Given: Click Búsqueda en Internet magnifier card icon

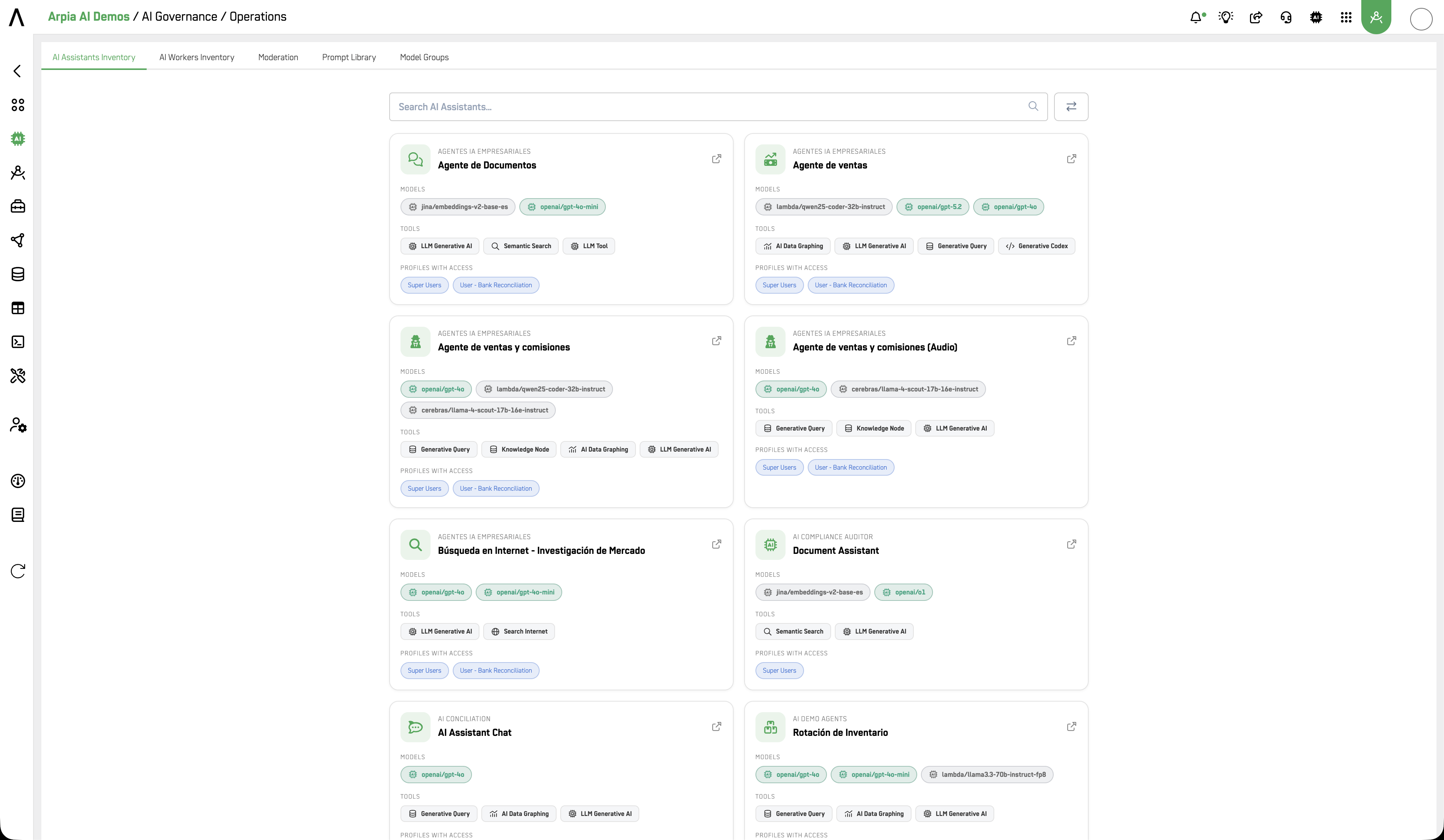Looking at the screenshot, I should click(x=416, y=544).
